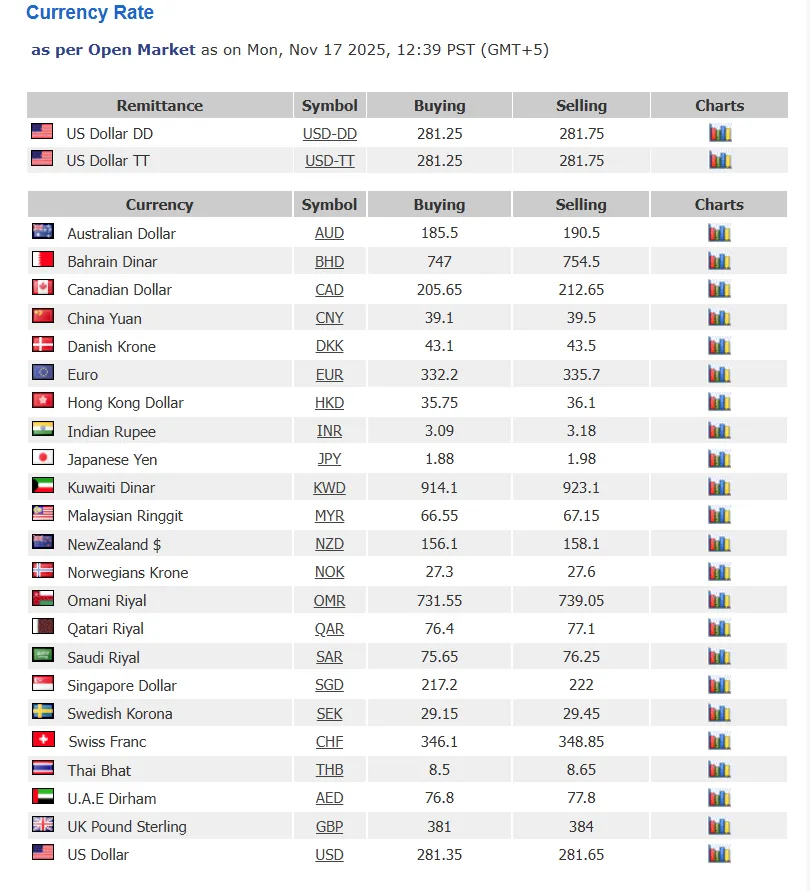Click the Japanese Yen chart icon
Screen dimensions: 810x891
[719, 459]
